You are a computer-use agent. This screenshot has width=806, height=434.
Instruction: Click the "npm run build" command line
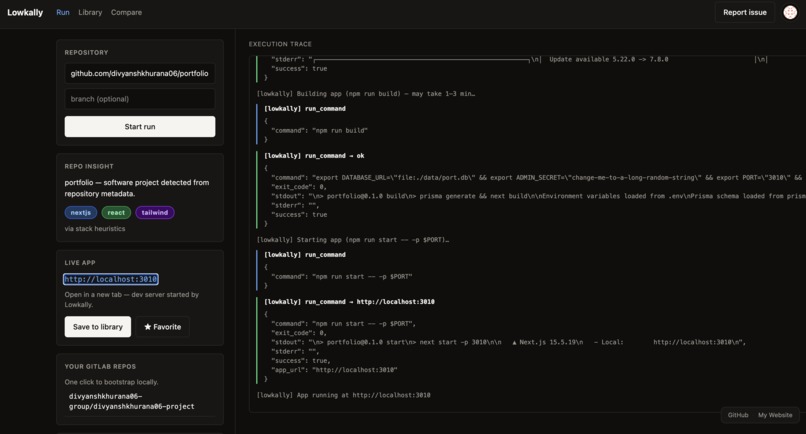point(319,131)
